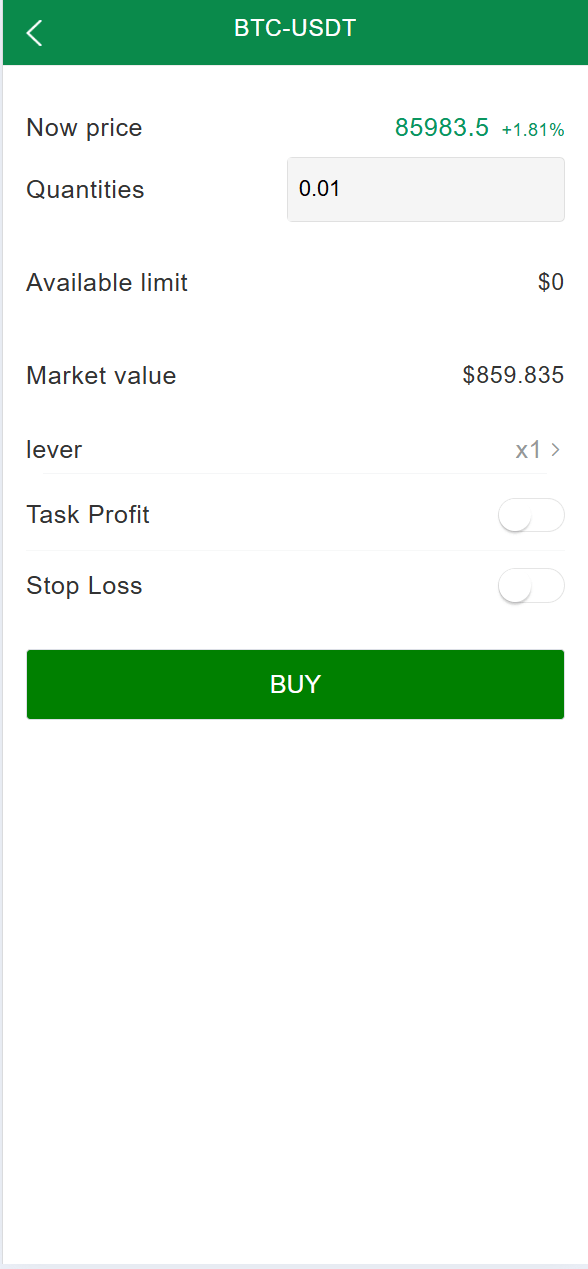Click the Quantities label
Screen dimensions: 588x1269
85,190
